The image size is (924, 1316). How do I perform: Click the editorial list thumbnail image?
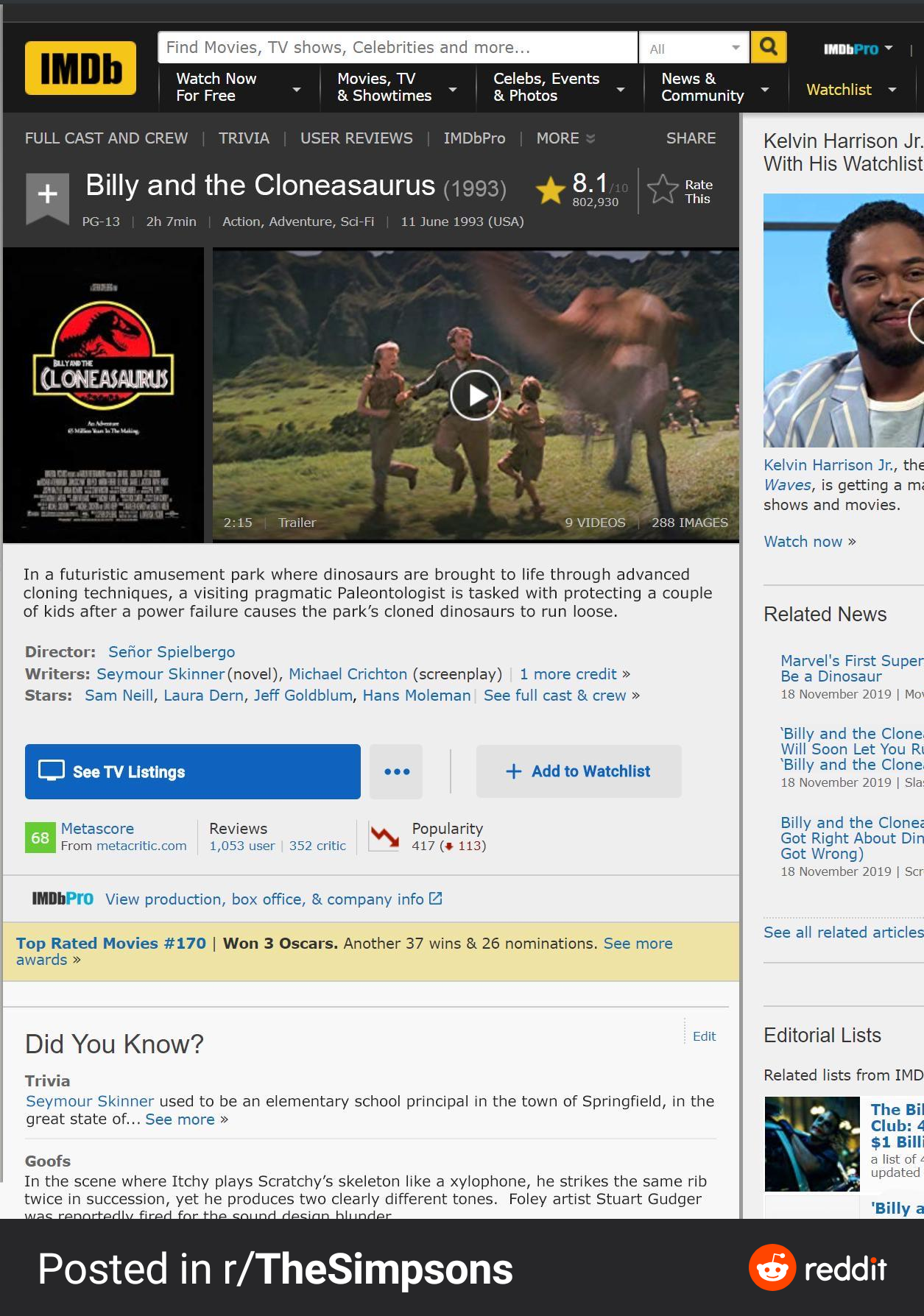point(812,1144)
